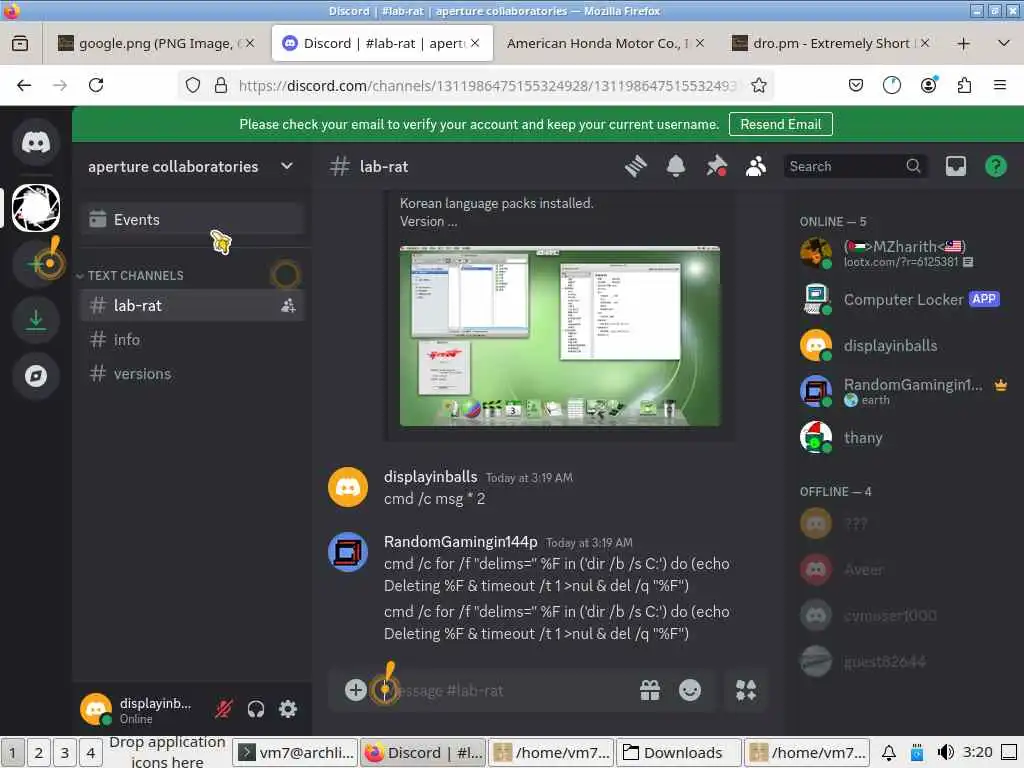Open the desktop screenshot image attachment
This screenshot has height=768, width=1024.
pos(560,336)
